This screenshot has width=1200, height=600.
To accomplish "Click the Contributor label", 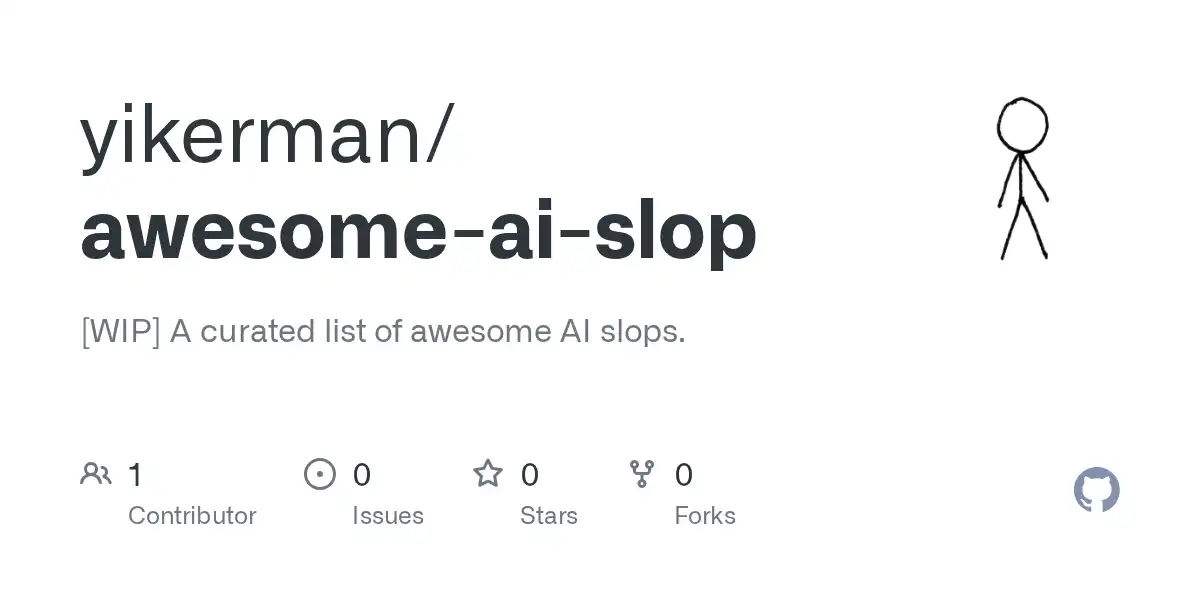I will click(x=192, y=516).
